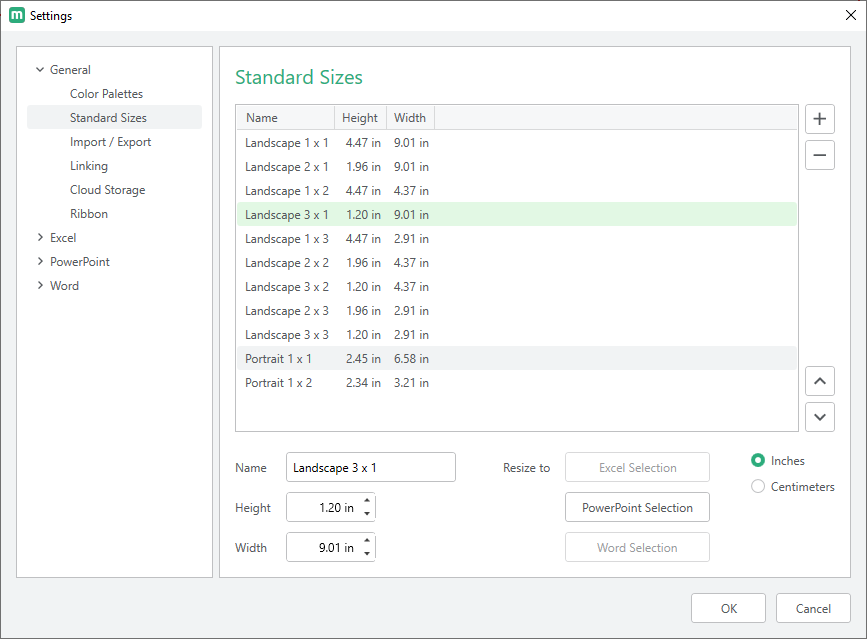
Task: Click the minus icon to remove size
Action: 819,155
